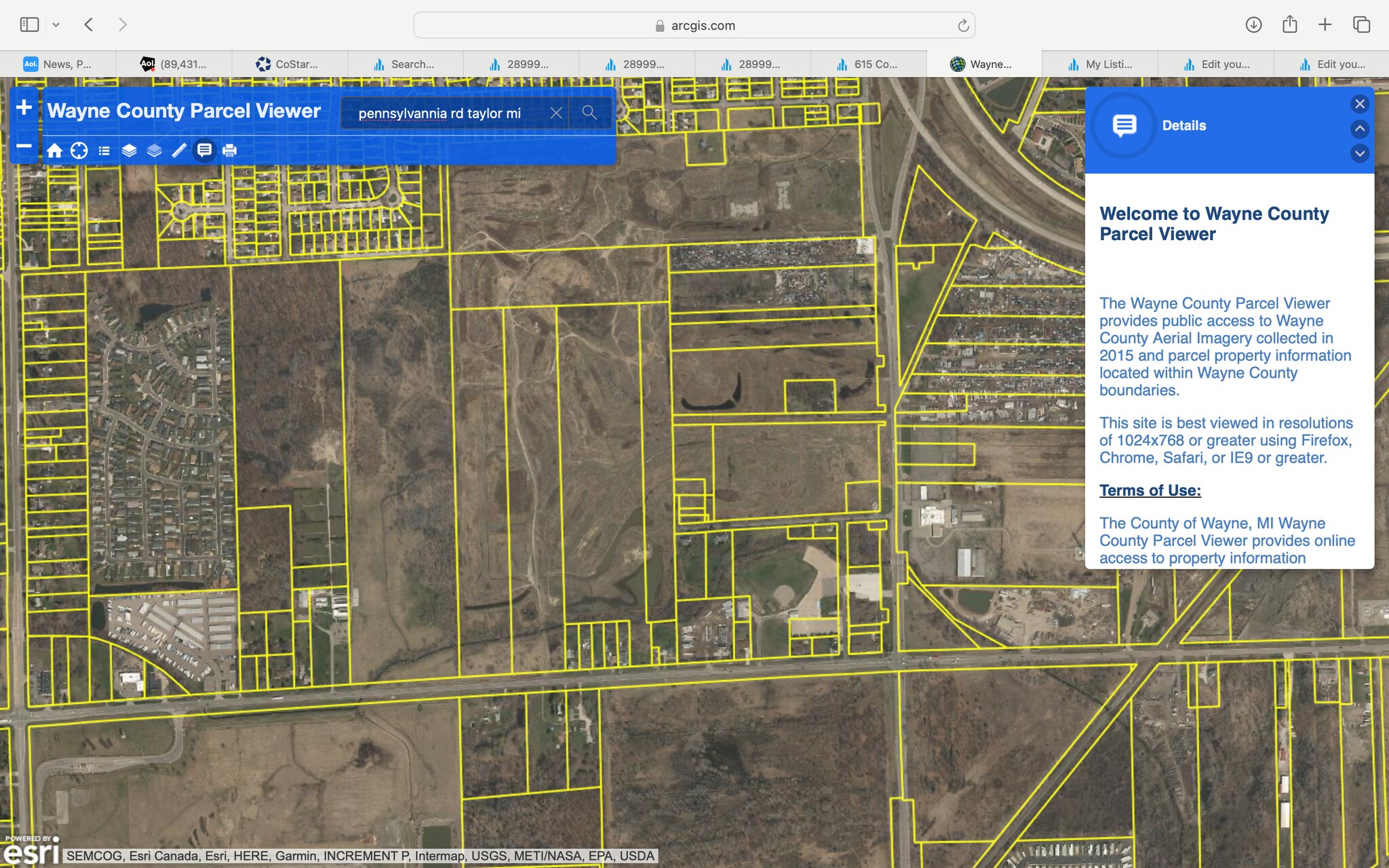Click the magnifying glass search button
Image resolution: width=1389 pixels, height=868 pixels.
[x=589, y=113]
